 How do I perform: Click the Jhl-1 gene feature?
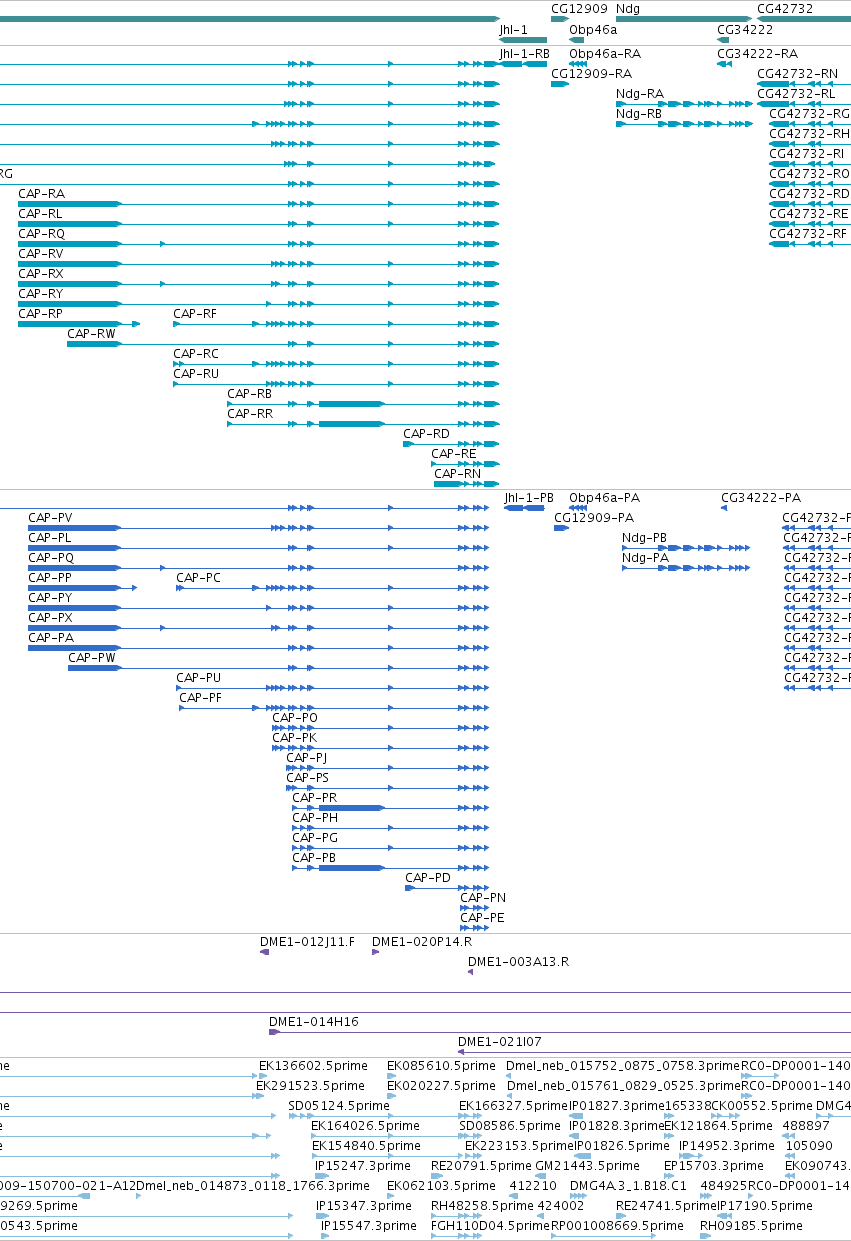[523, 40]
